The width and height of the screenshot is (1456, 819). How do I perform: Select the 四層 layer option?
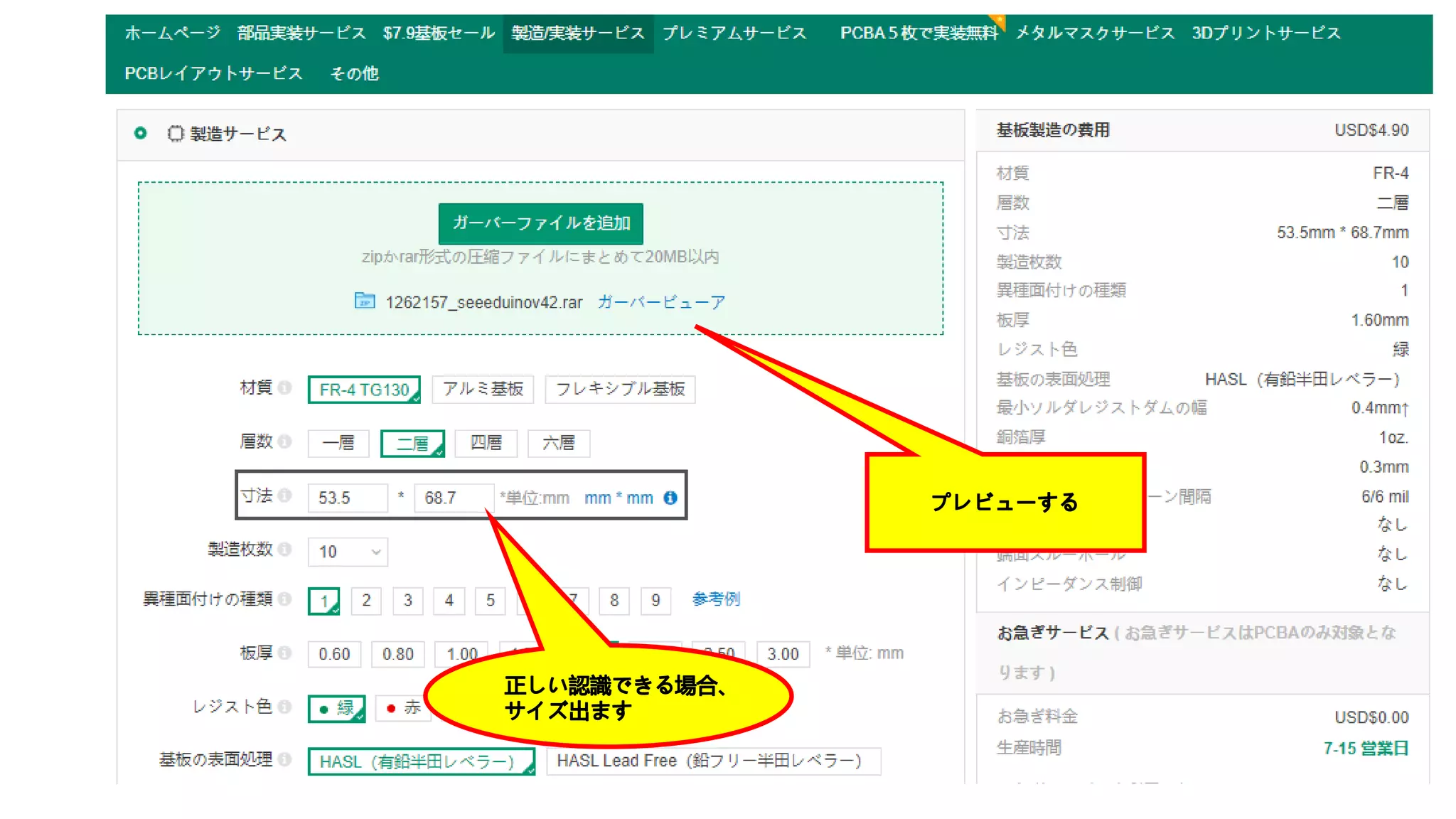[x=486, y=443]
